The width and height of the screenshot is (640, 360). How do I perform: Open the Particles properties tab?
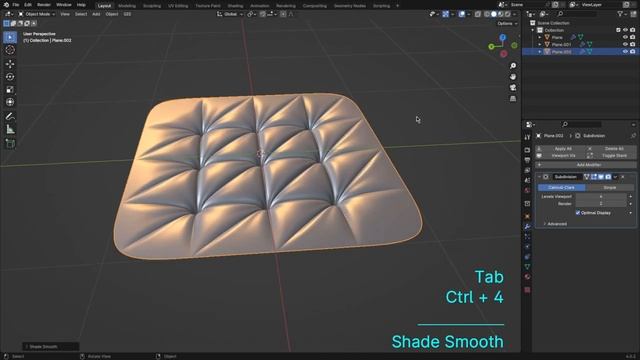point(527,236)
